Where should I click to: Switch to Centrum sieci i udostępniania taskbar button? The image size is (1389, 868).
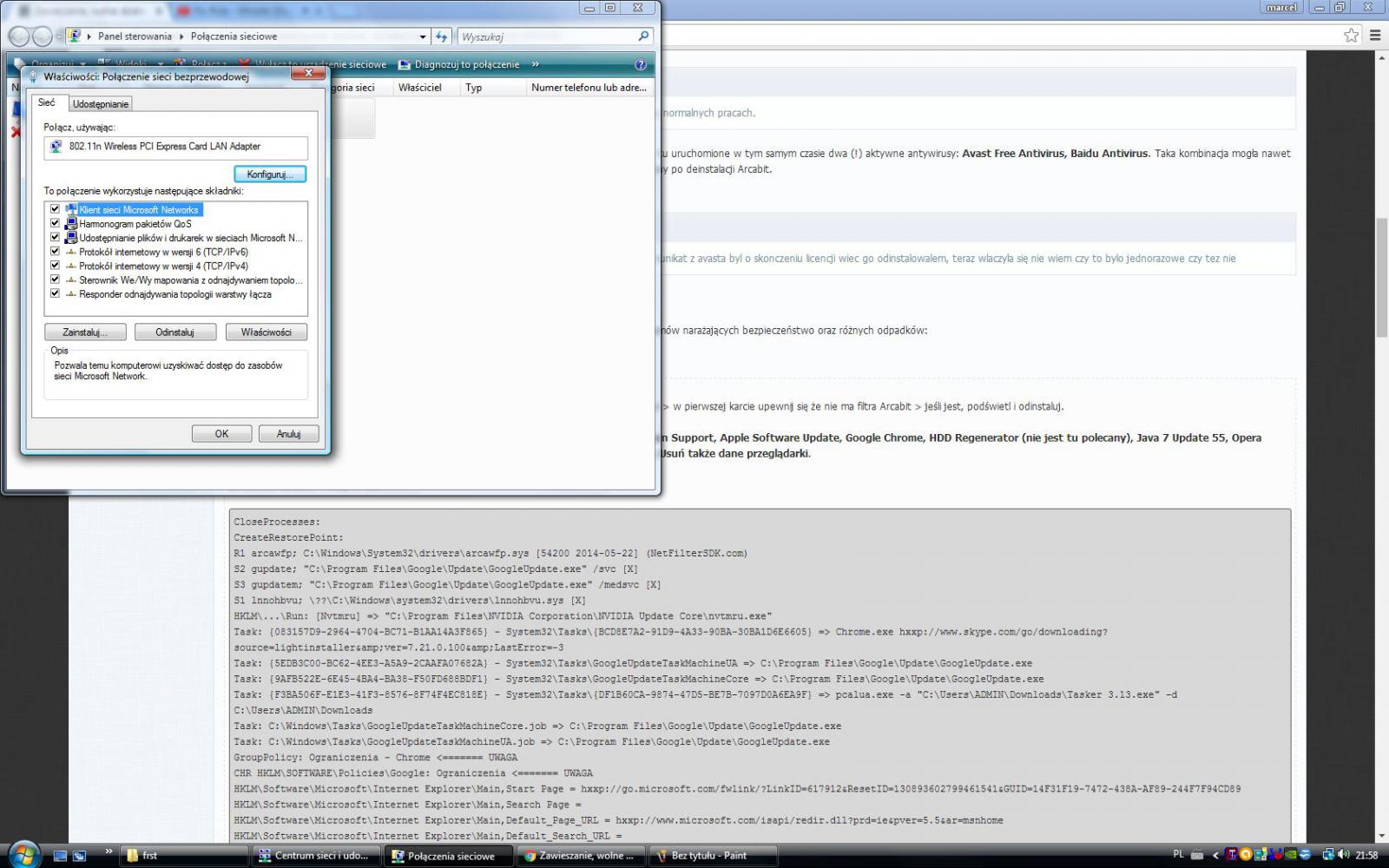315,855
